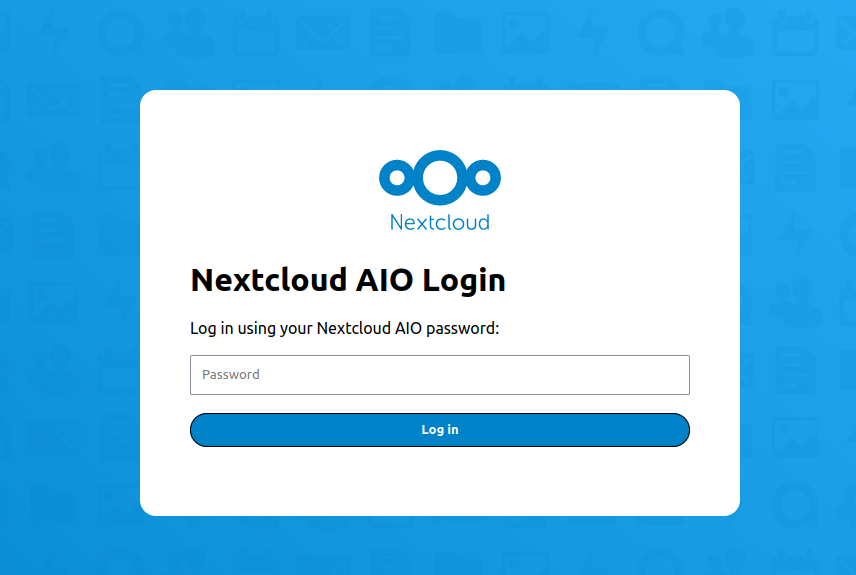
Task: Click the picture icon in the top background row
Action: [525, 34]
